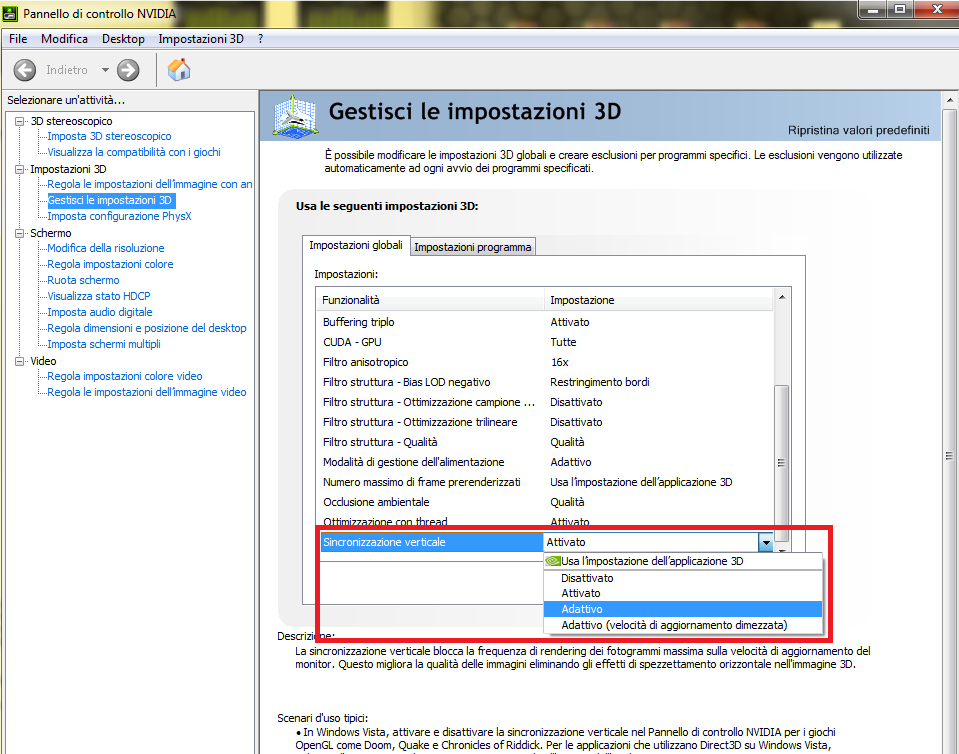This screenshot has height=754, width=959.
Task: Go to the NVIDIA home page icon
Action: [x=179, y=70]
